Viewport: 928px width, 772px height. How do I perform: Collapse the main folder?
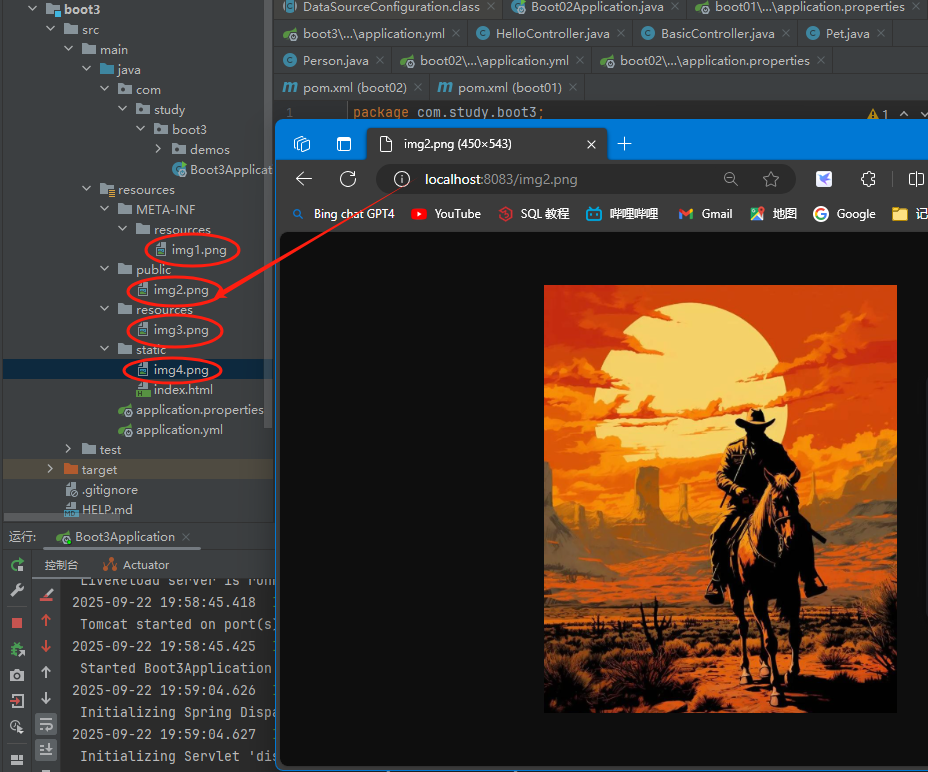coord(69,49)
